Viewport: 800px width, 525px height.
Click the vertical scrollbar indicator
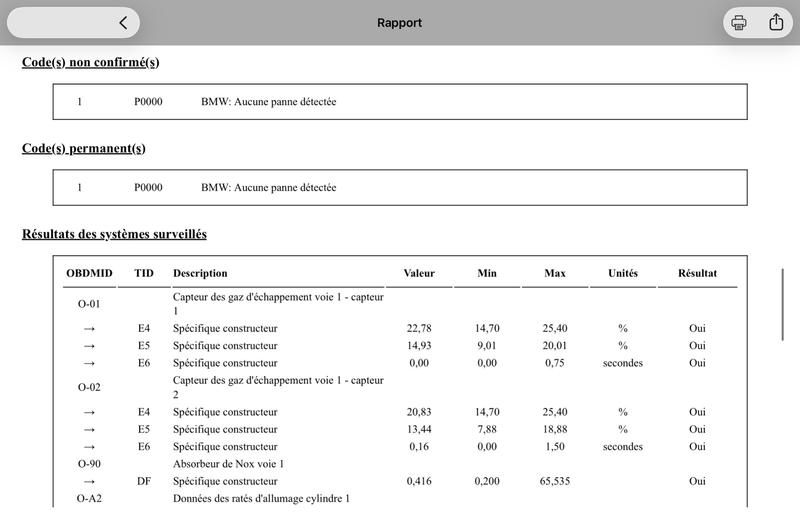pos(782,305)
